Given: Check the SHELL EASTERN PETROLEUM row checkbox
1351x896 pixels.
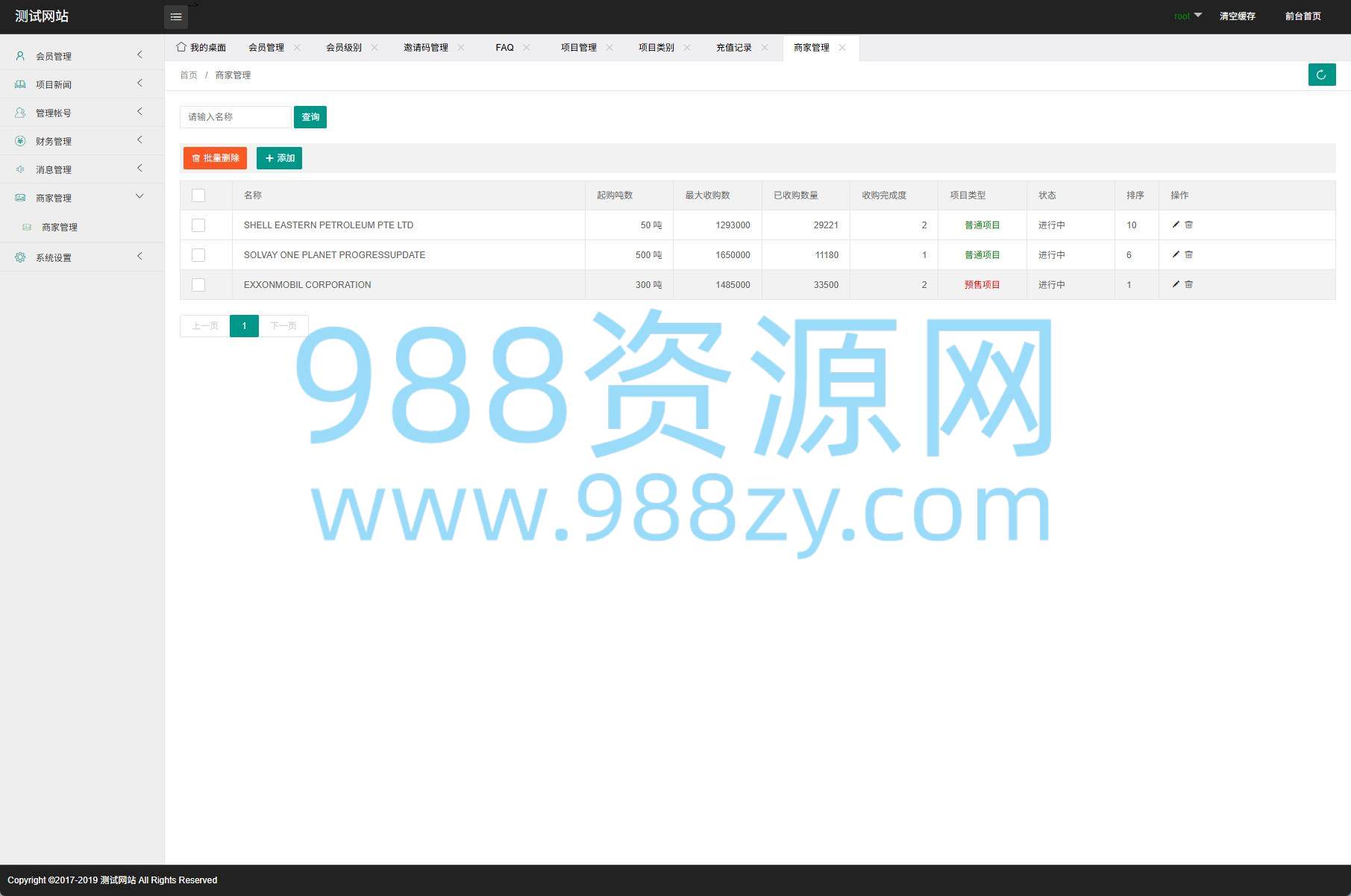Looking at the screenshot, I should coord(198,225).
